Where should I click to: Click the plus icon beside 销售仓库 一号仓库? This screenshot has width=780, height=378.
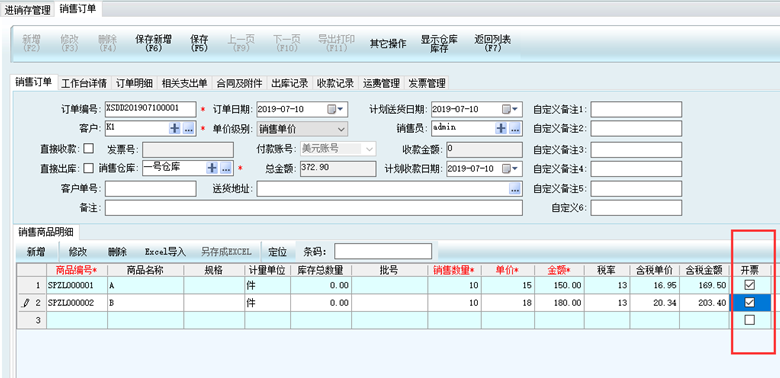[212, 168]
